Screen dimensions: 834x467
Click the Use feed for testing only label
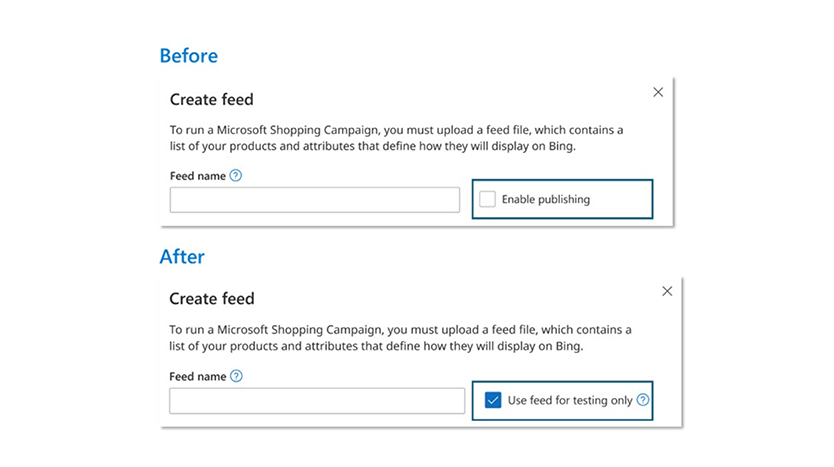pos(570,400)
